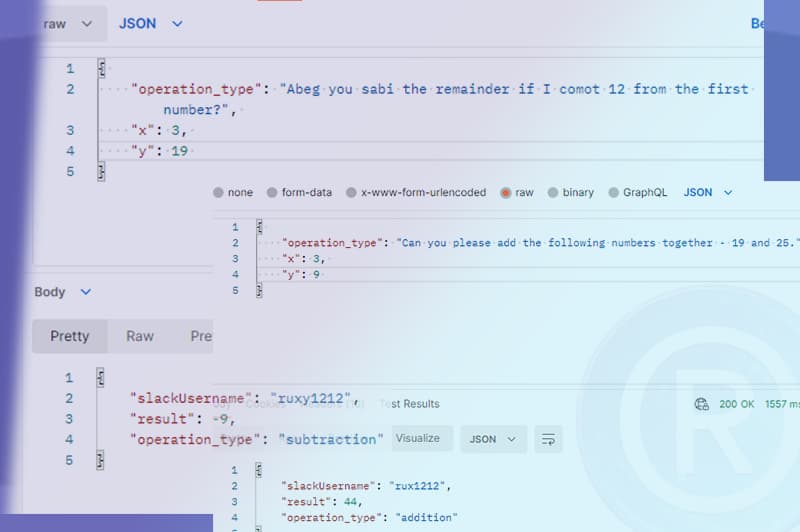Select the GraphQL radio option

(x=638, y=192)
